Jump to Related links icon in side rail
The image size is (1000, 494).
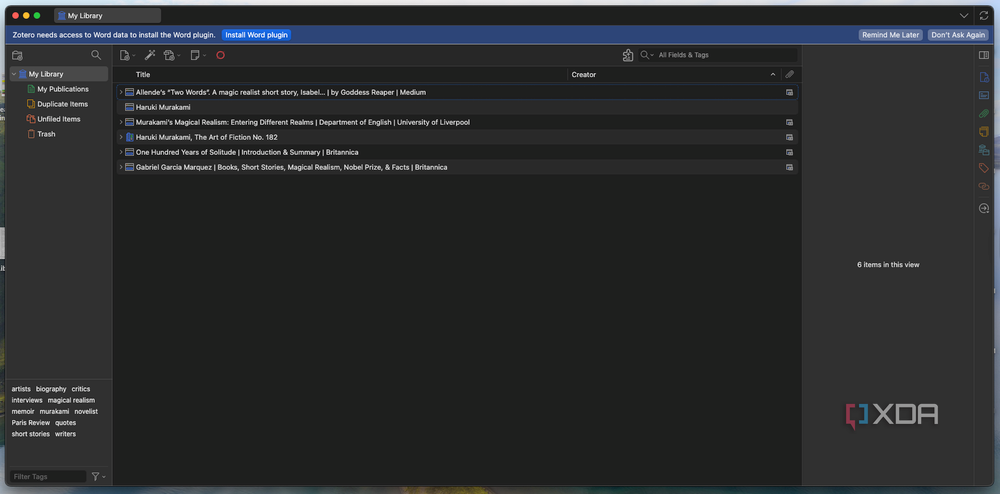(x=983, y=186)
